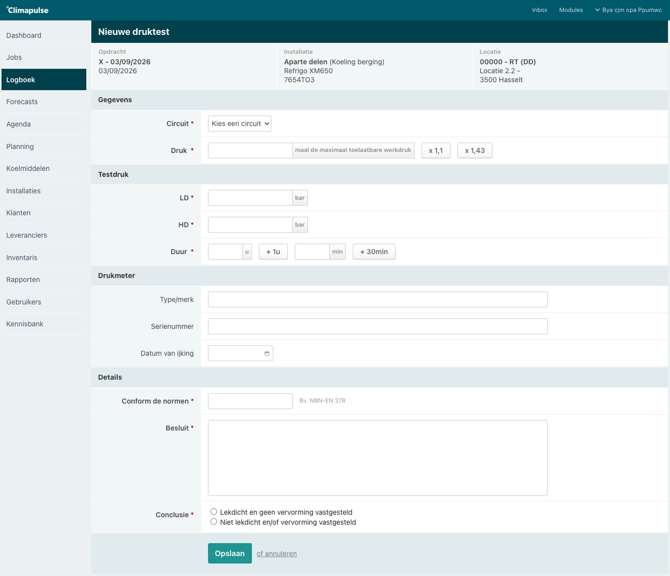The width and height of the screenshot is (670, 576).
Task: Add one hour with + 1u button
Action: point(273,252)
